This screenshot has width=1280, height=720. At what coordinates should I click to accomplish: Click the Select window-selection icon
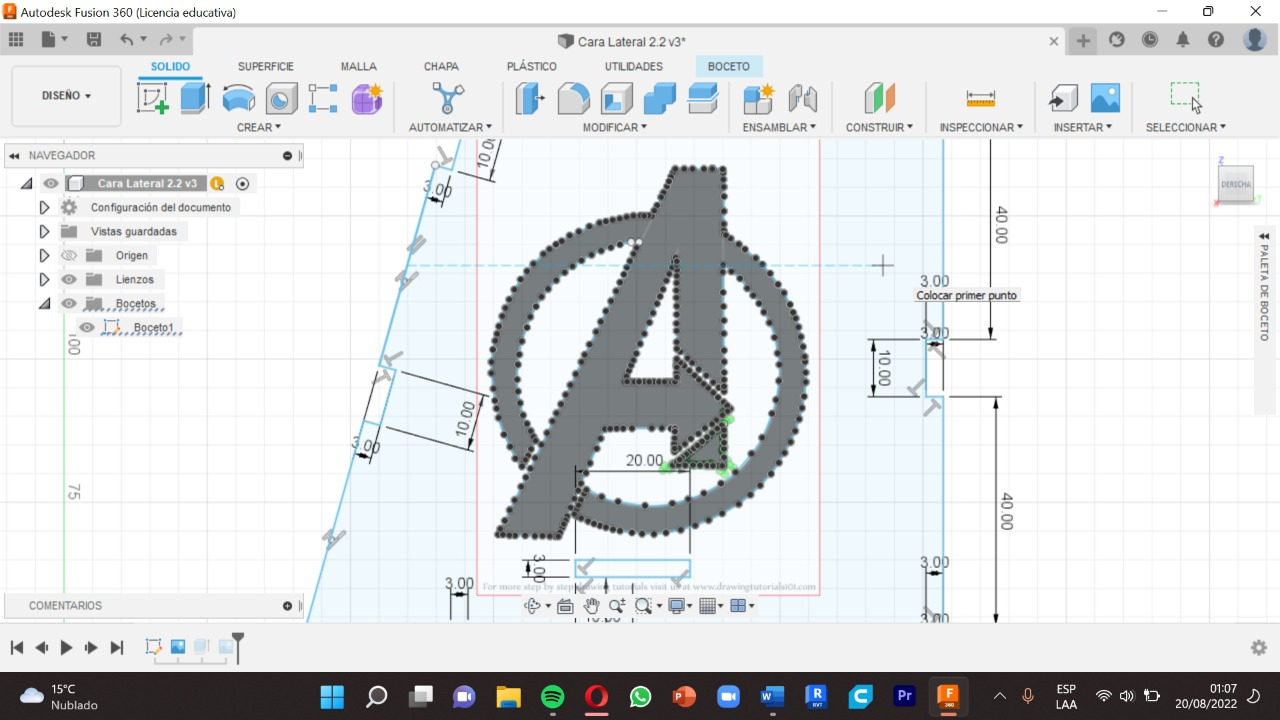[1186, 98]
